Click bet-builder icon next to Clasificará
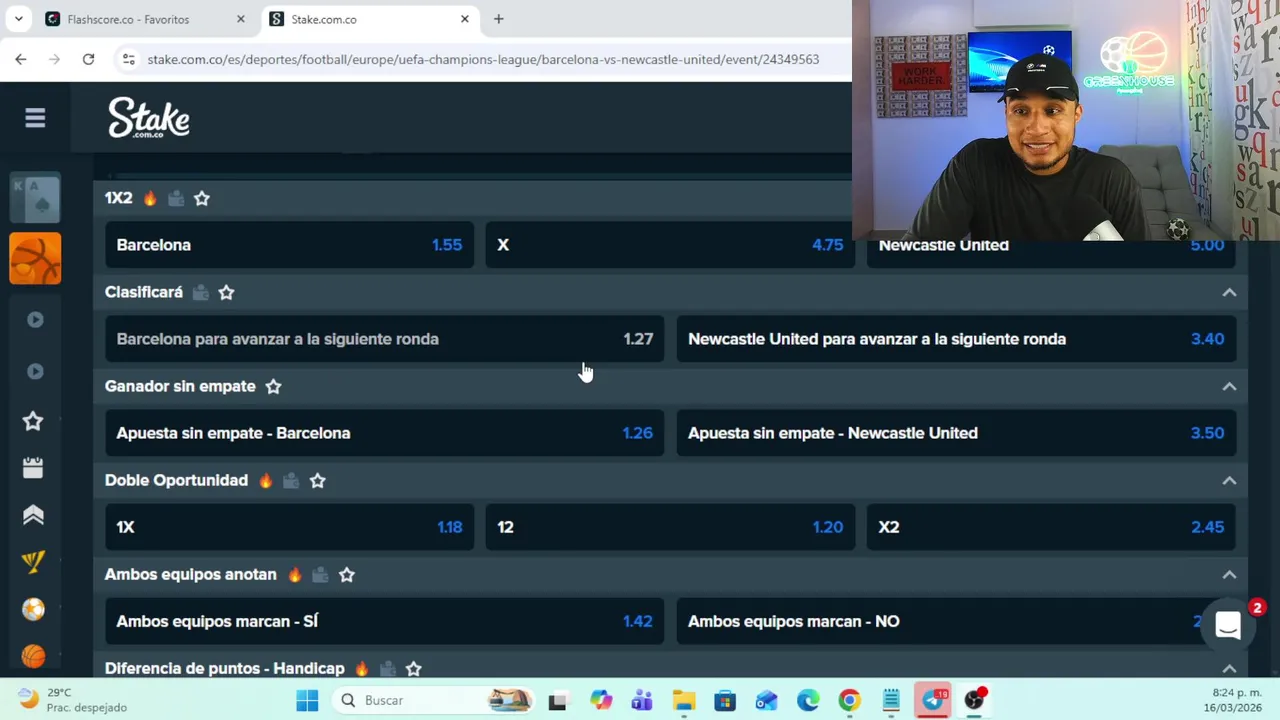1280x720 pixels. 200,292
